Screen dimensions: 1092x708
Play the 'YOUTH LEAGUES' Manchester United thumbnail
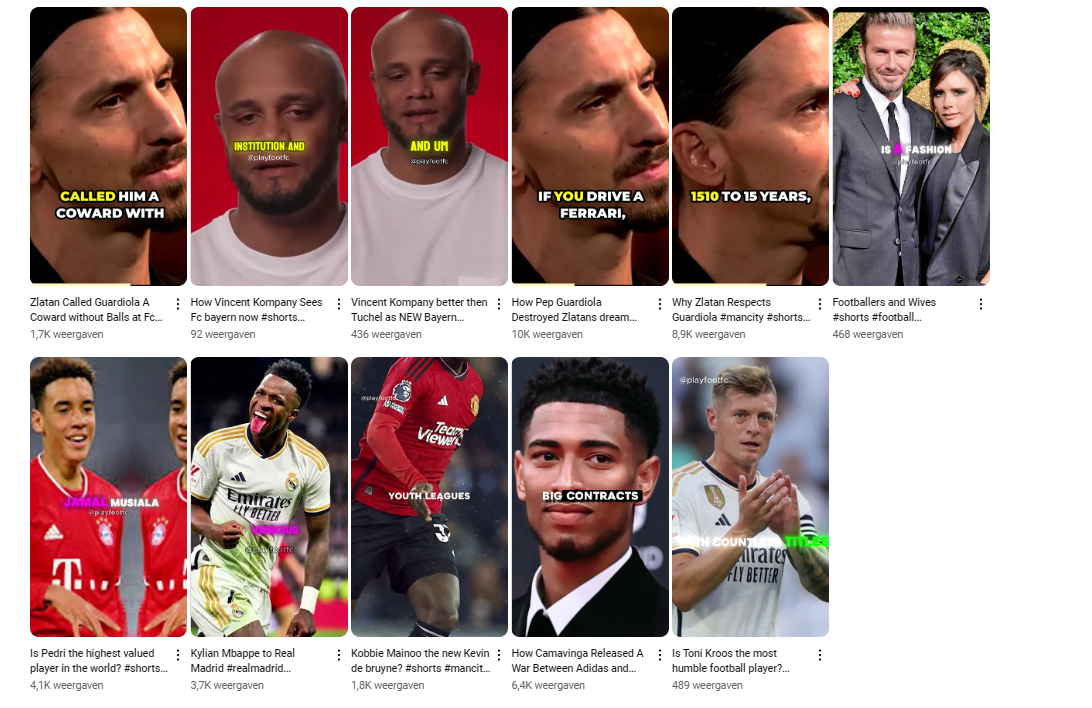[x=429, y=497]
